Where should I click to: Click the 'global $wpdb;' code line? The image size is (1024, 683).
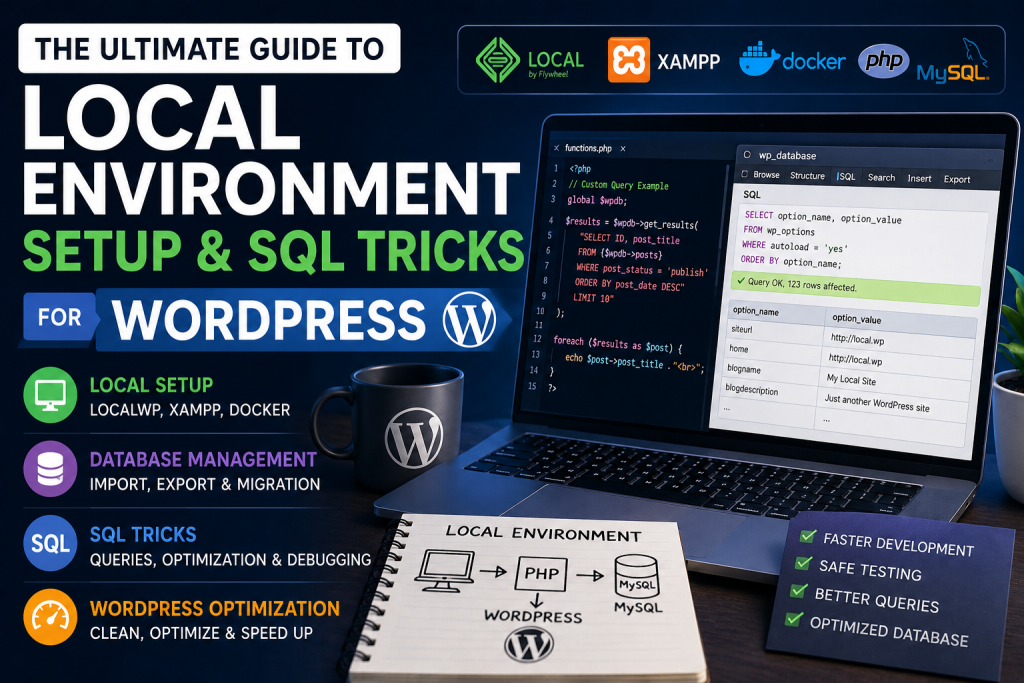[597, 200]
